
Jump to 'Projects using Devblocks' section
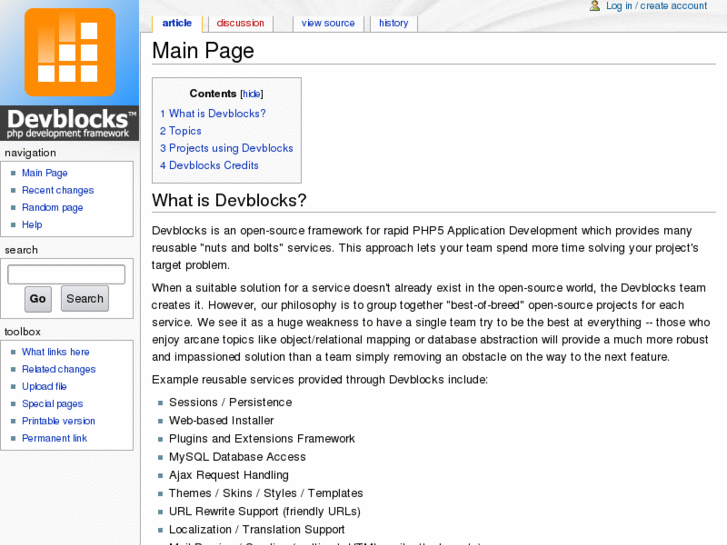227,148
